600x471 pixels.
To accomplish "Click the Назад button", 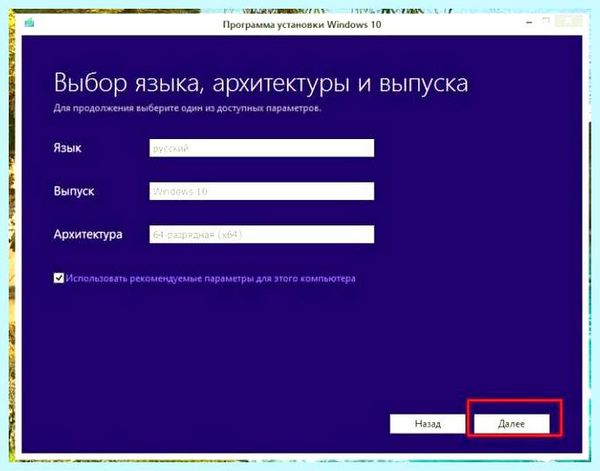I will 428,424.
